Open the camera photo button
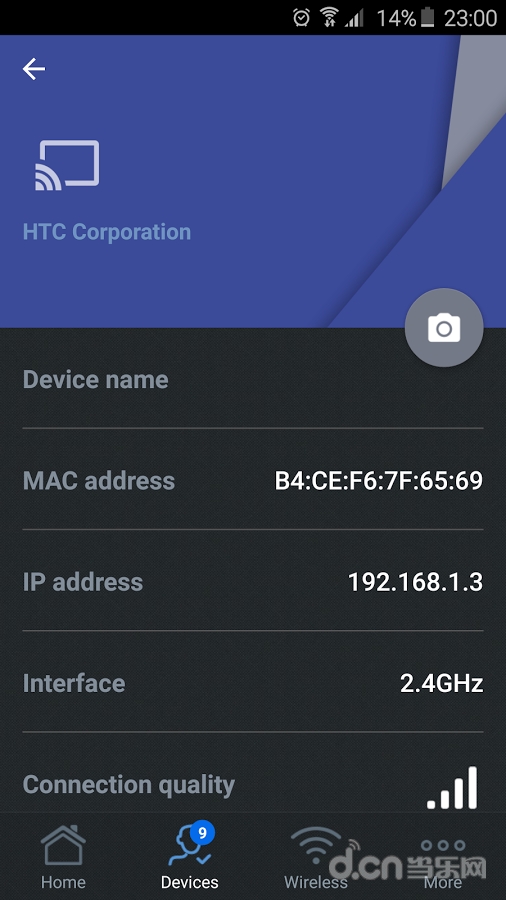This screenshot has height=900, width=506. tap(444, 328)
